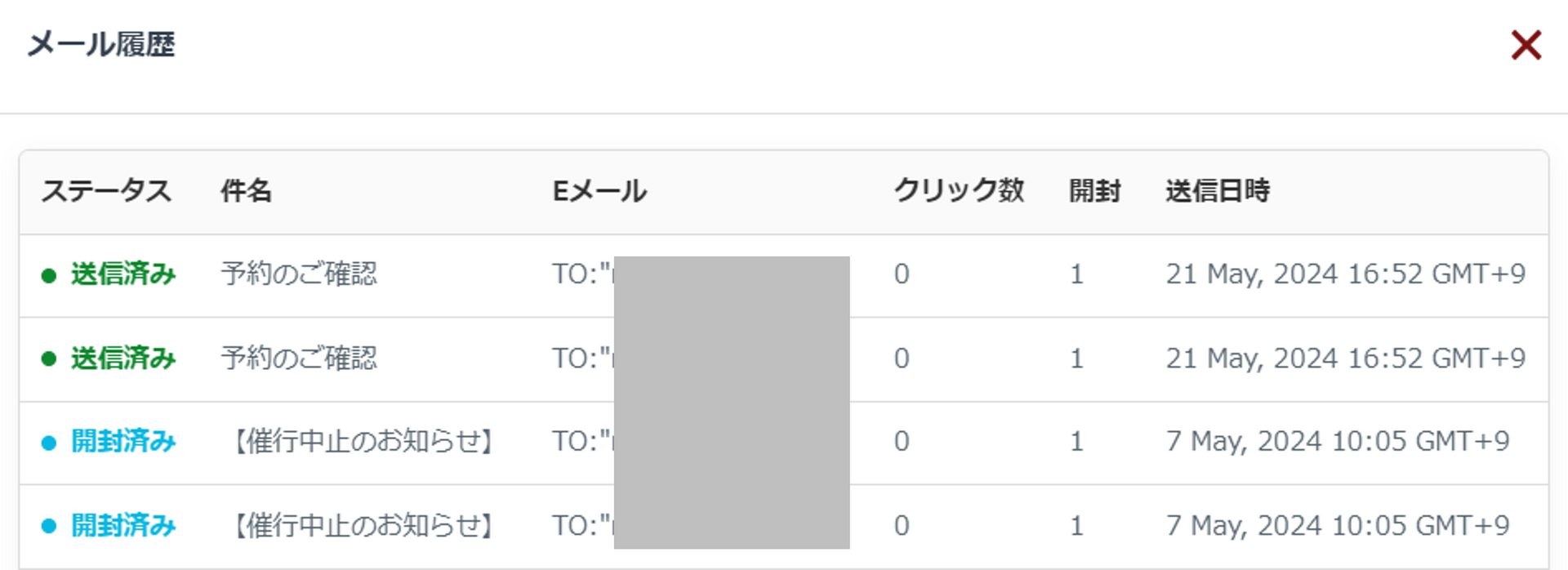
Task: Select the first 21 May, 2024 16:52 timestamp
Action: click(x=1345, y=274)
